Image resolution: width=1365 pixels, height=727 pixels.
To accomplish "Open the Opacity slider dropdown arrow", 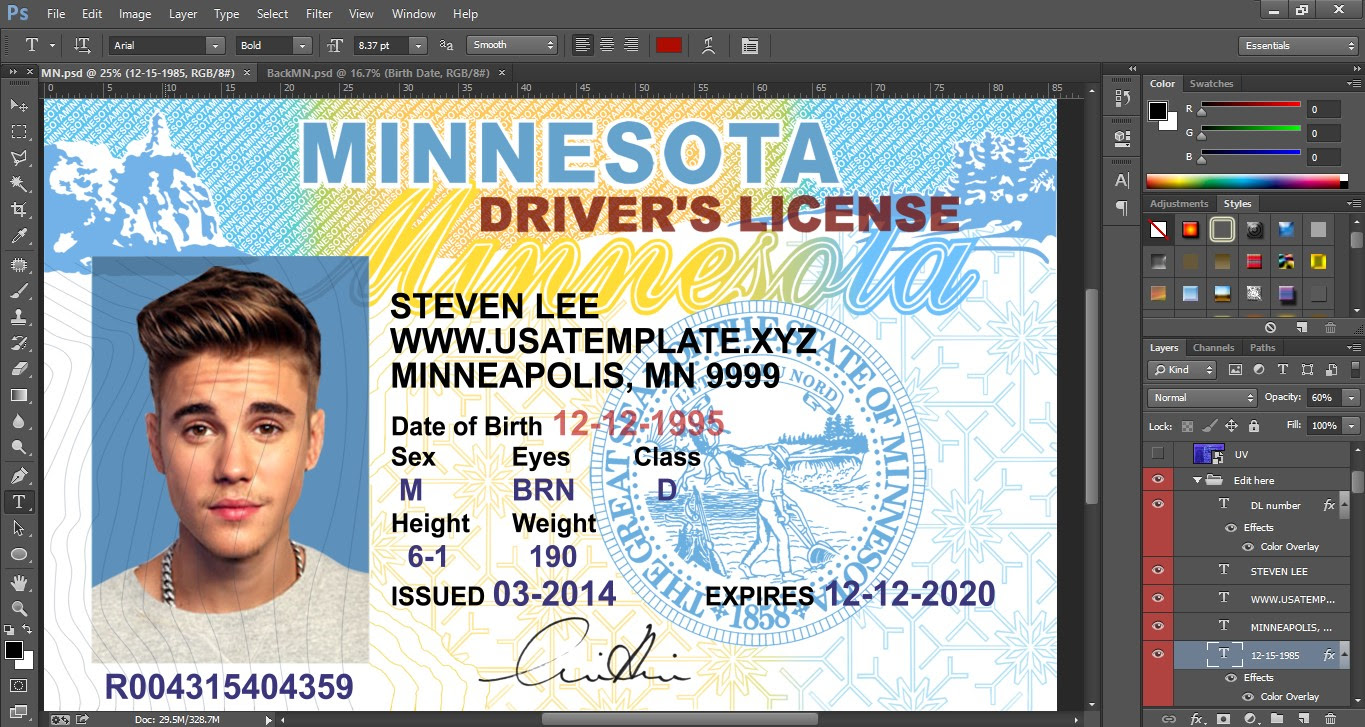I will pyautogui.click(x=1352, y=397).
